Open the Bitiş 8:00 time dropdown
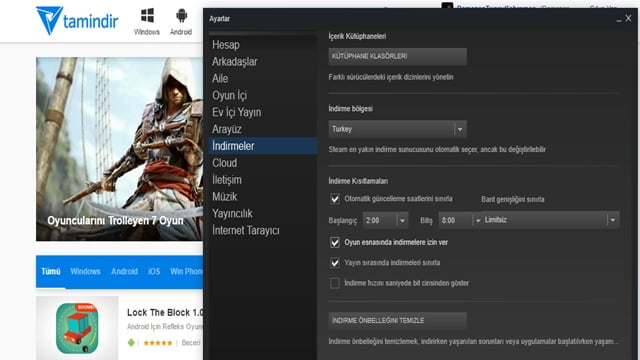This screenshot has width=640, height=360. (460, 220)
